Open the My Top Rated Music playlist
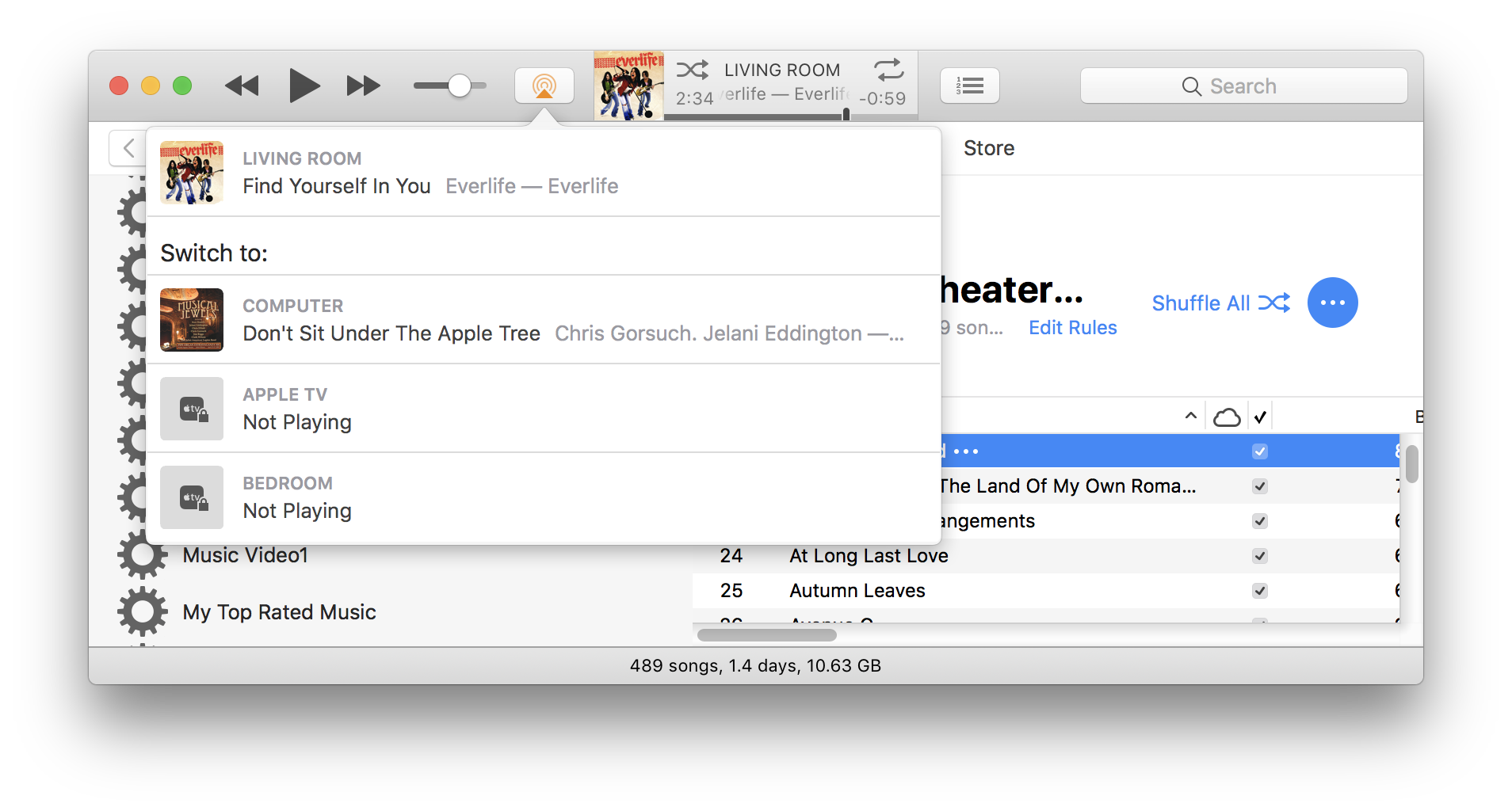The height and width of the screenshot is (811, 1512). (x=279, y=612)
